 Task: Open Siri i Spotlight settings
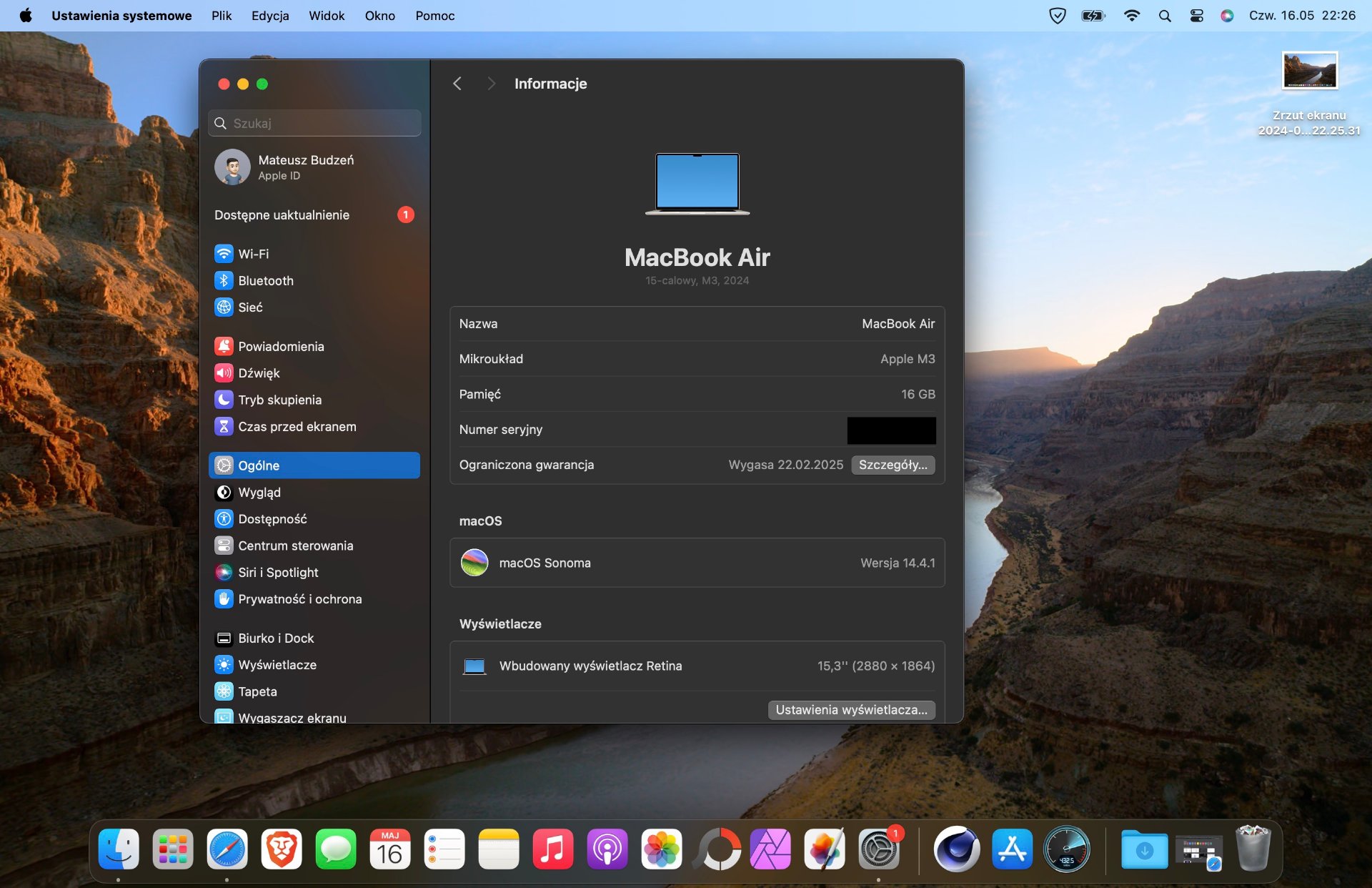[314, 573]
